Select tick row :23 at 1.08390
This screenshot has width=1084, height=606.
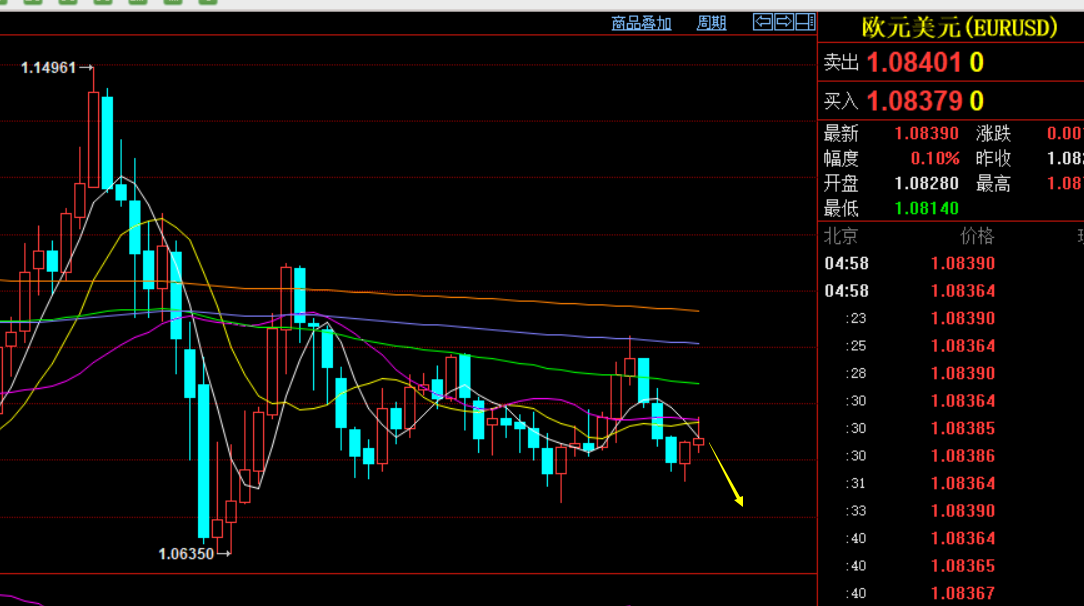(x=951, y=319)
